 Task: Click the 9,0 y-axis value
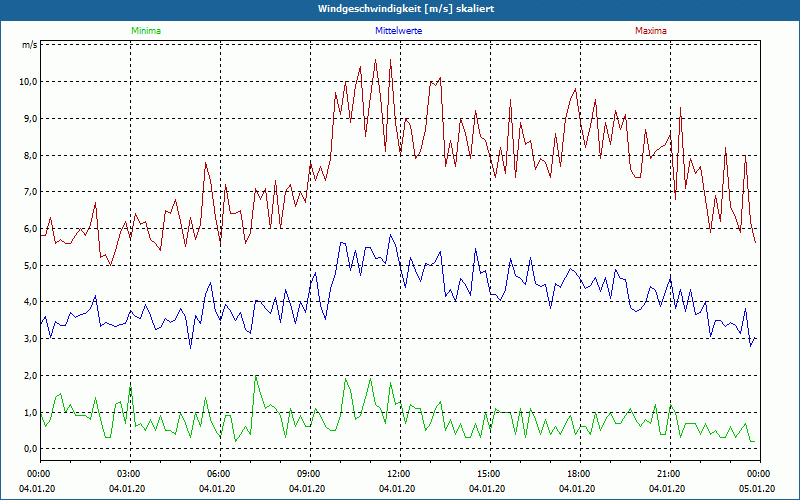[x=29, y=118]
